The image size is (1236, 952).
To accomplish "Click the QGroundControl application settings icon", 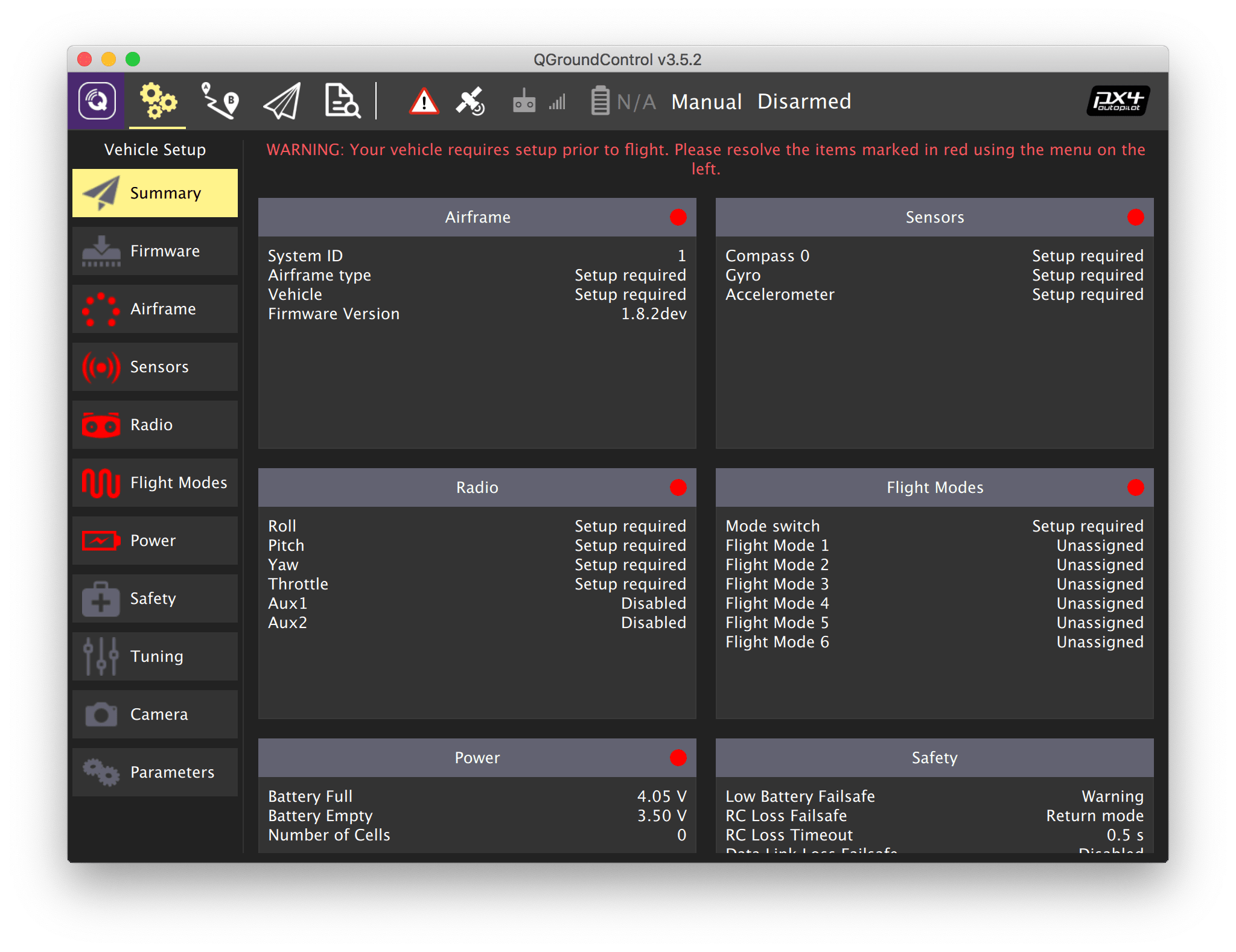I will [x=97, y=101].
